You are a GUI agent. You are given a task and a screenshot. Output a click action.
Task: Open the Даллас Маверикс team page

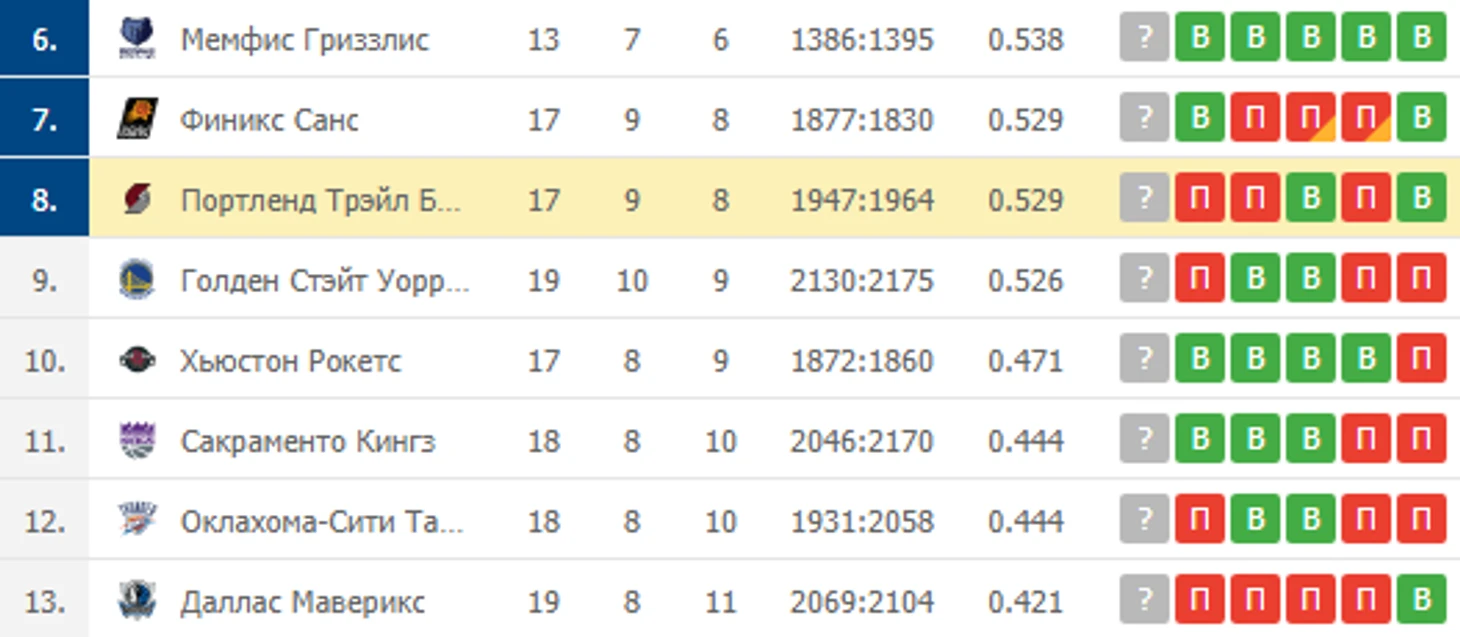click(302, 602)
